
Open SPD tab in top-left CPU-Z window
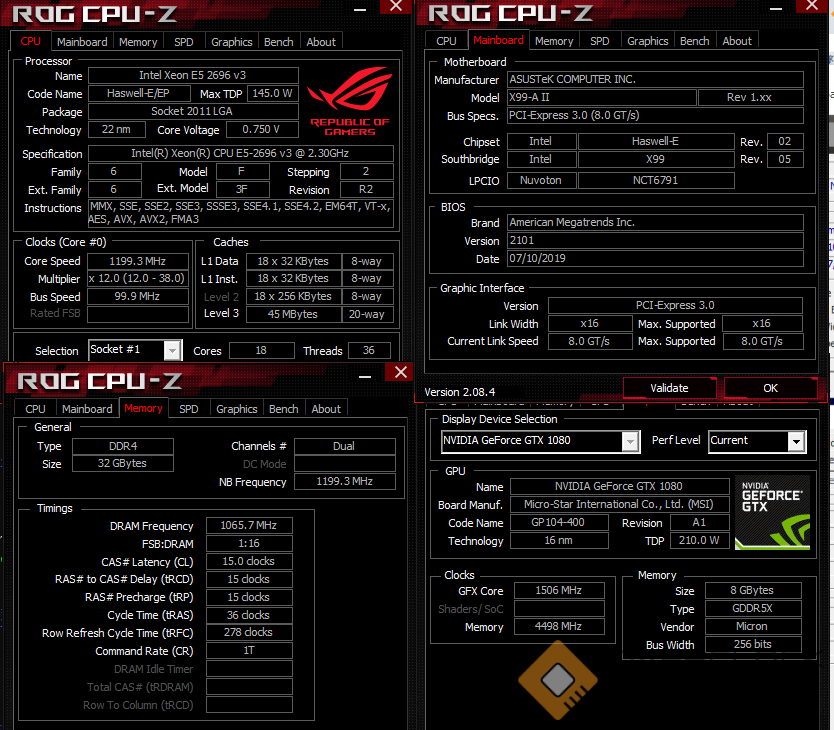184,42
